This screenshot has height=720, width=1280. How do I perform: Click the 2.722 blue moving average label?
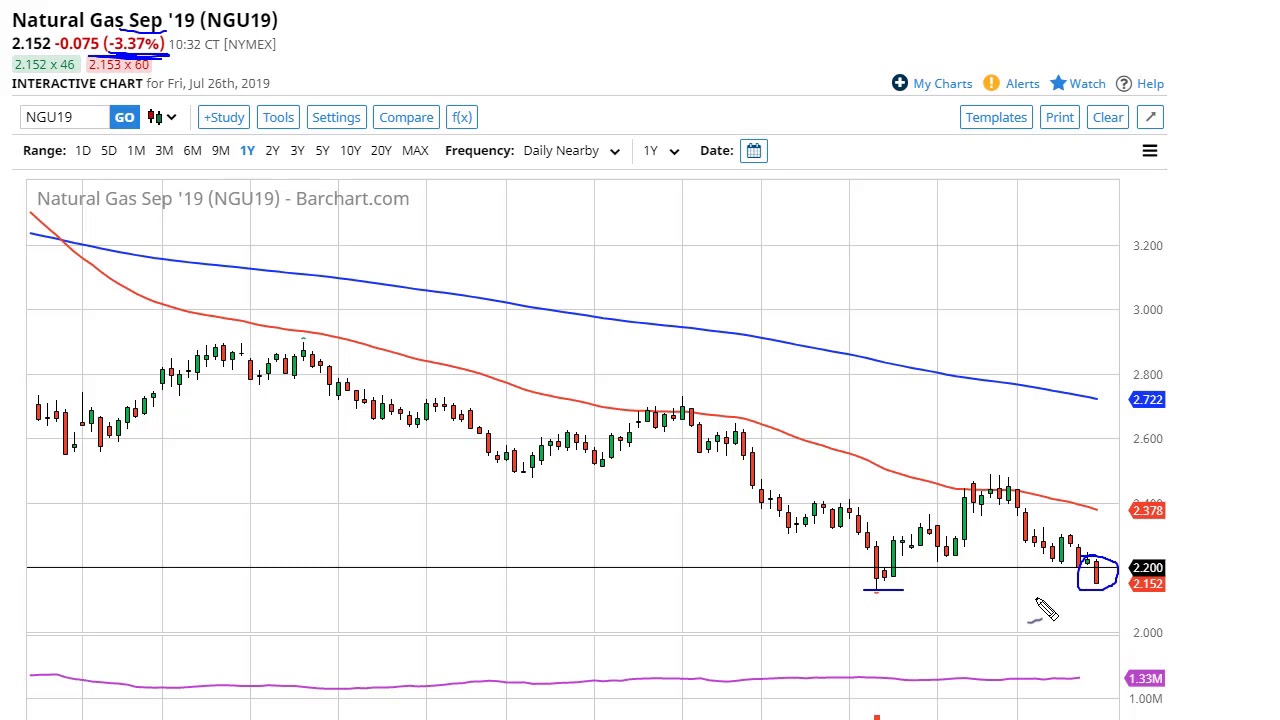tap(1147, 400)
